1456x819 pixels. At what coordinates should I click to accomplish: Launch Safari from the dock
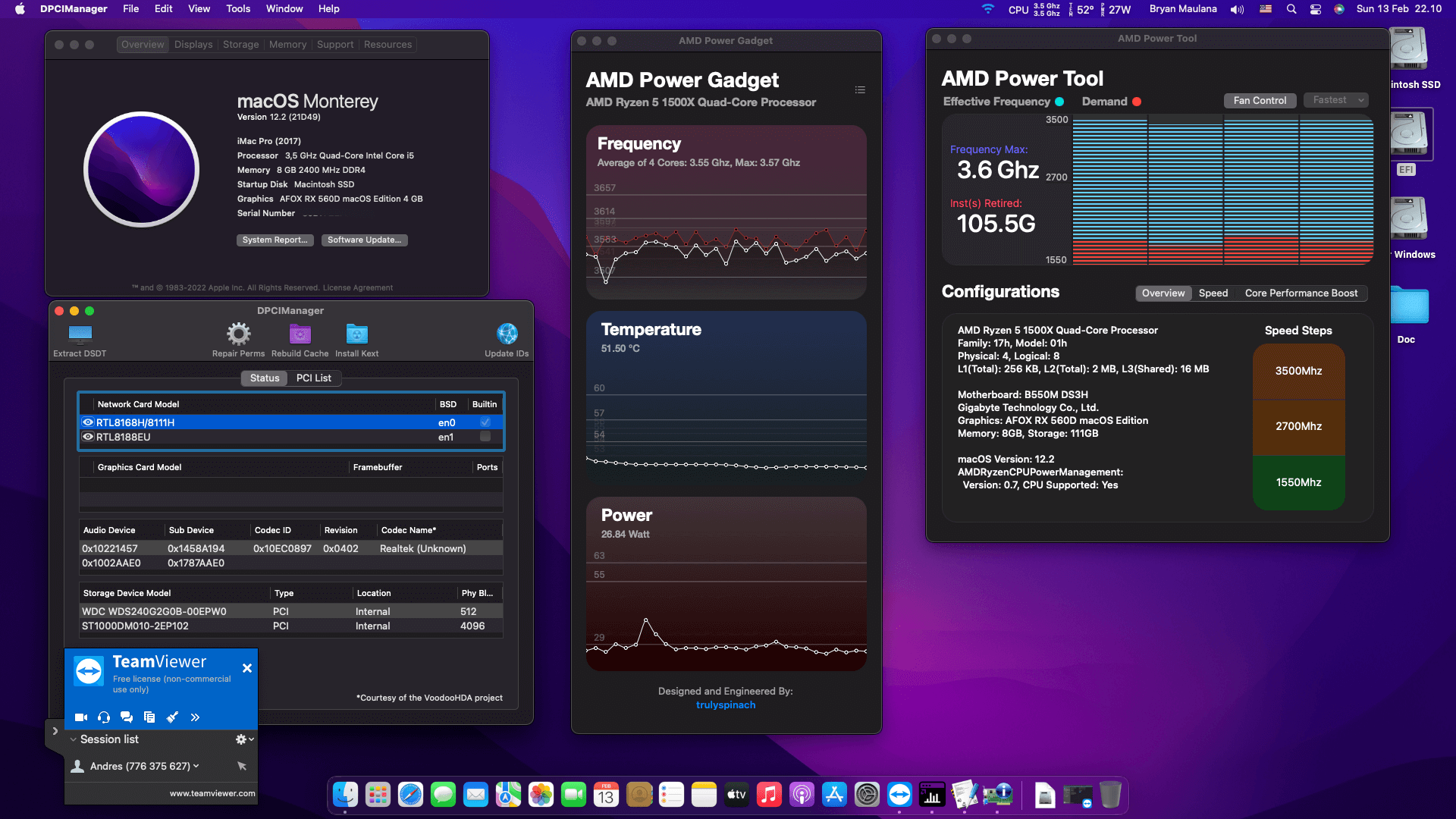(410, 795)
